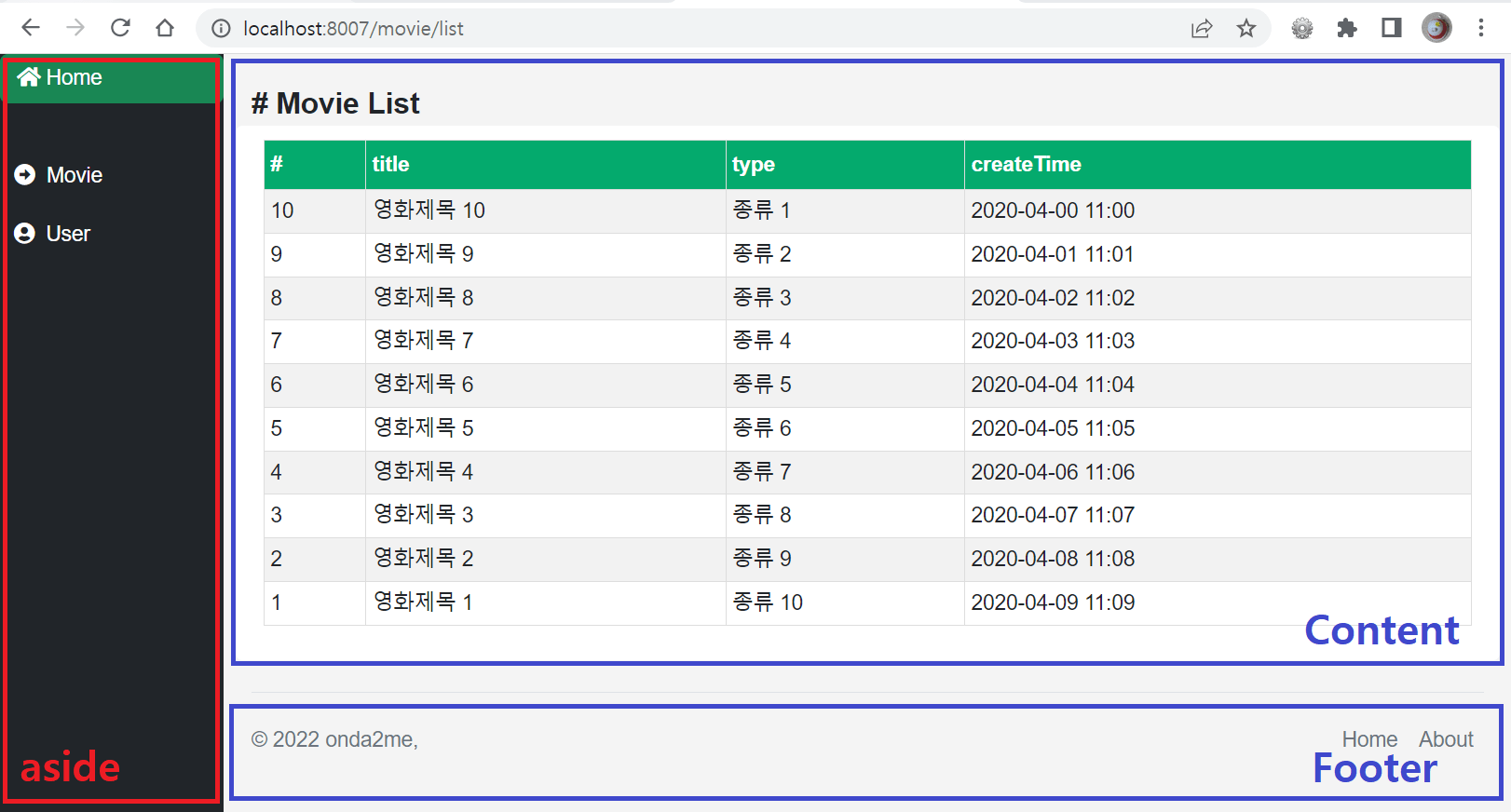Click the browser back arrow
The height and width of the screenshot is (812, 1511).
[x=31, y=28]
